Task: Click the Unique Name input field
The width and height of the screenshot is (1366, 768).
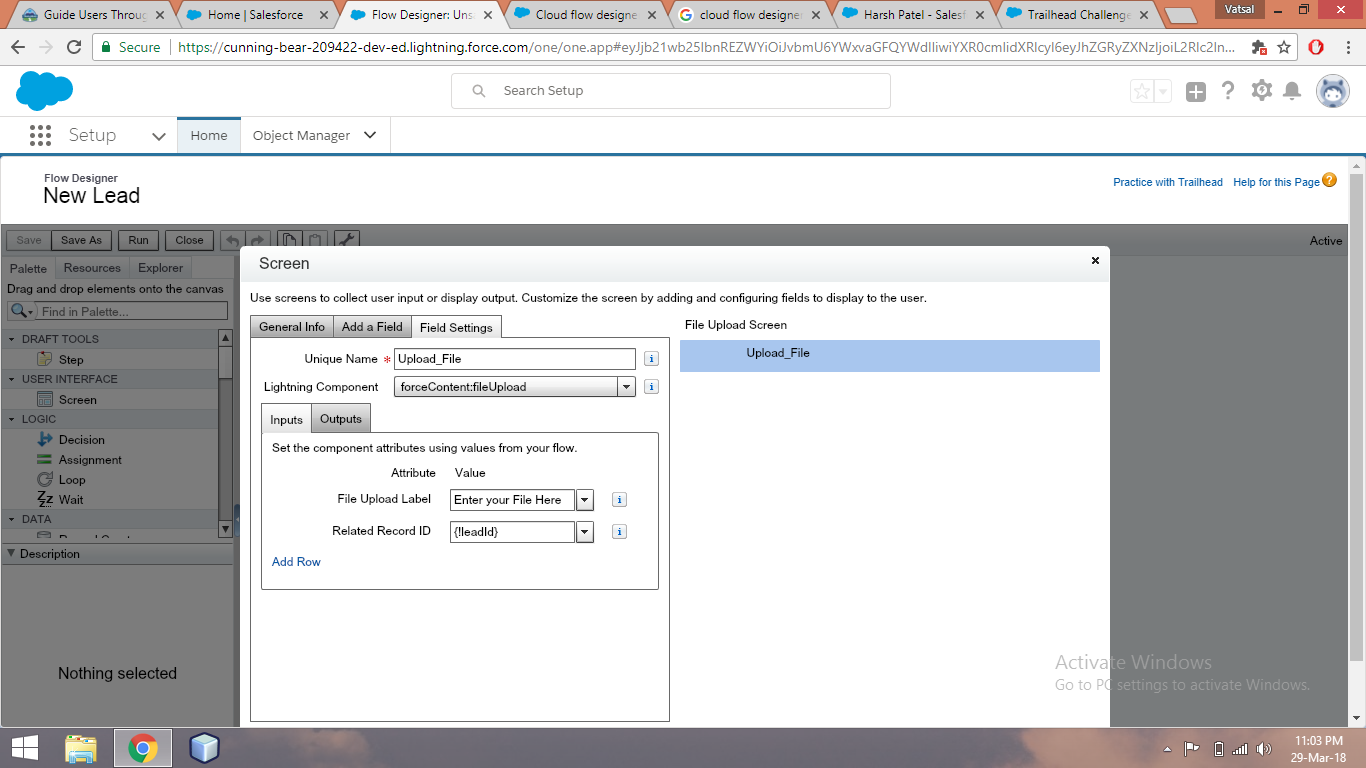Action: click(515, 359)
